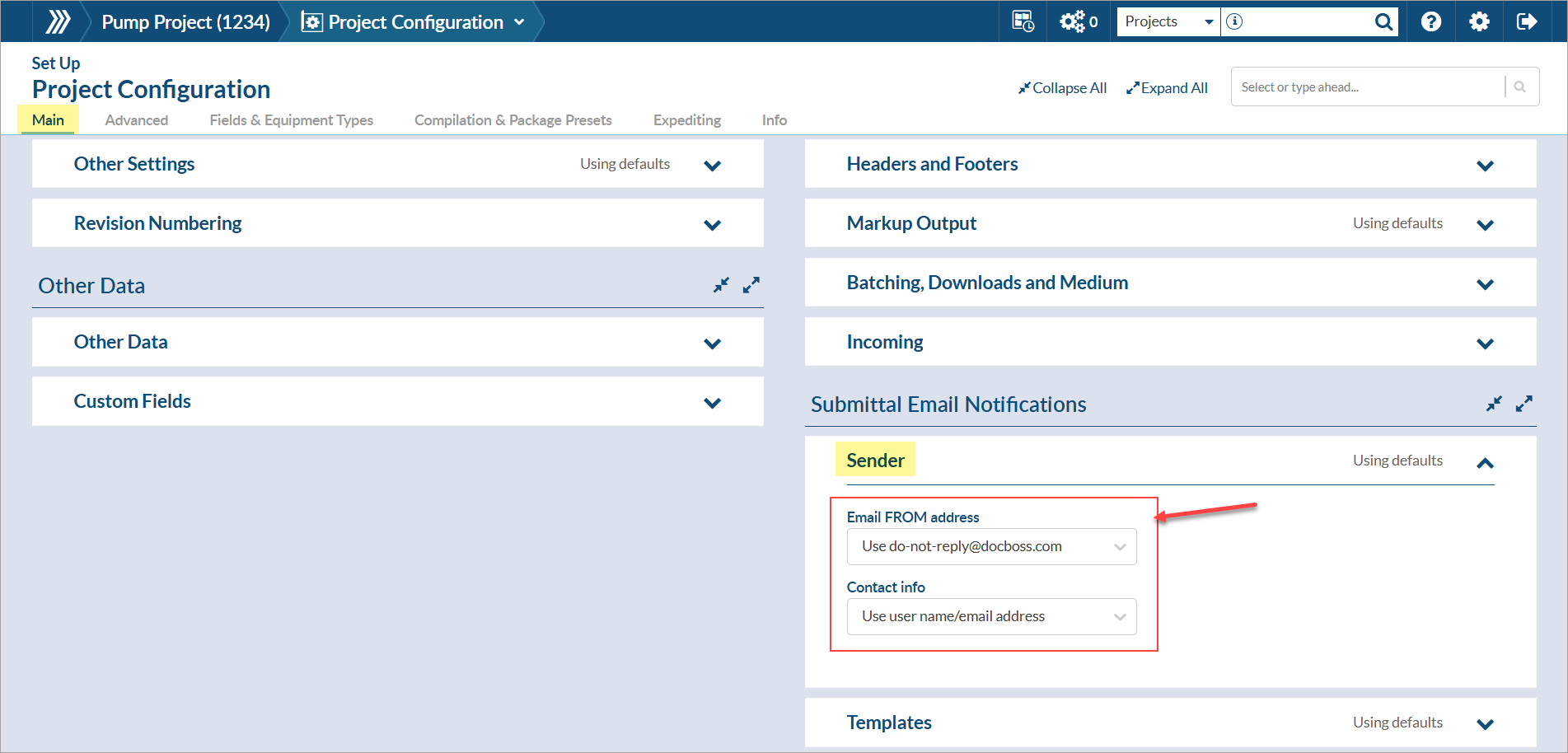Open the settings gear icon
The width and height of the screenshot is (1568, 753).
click(x=1479, y=21)
